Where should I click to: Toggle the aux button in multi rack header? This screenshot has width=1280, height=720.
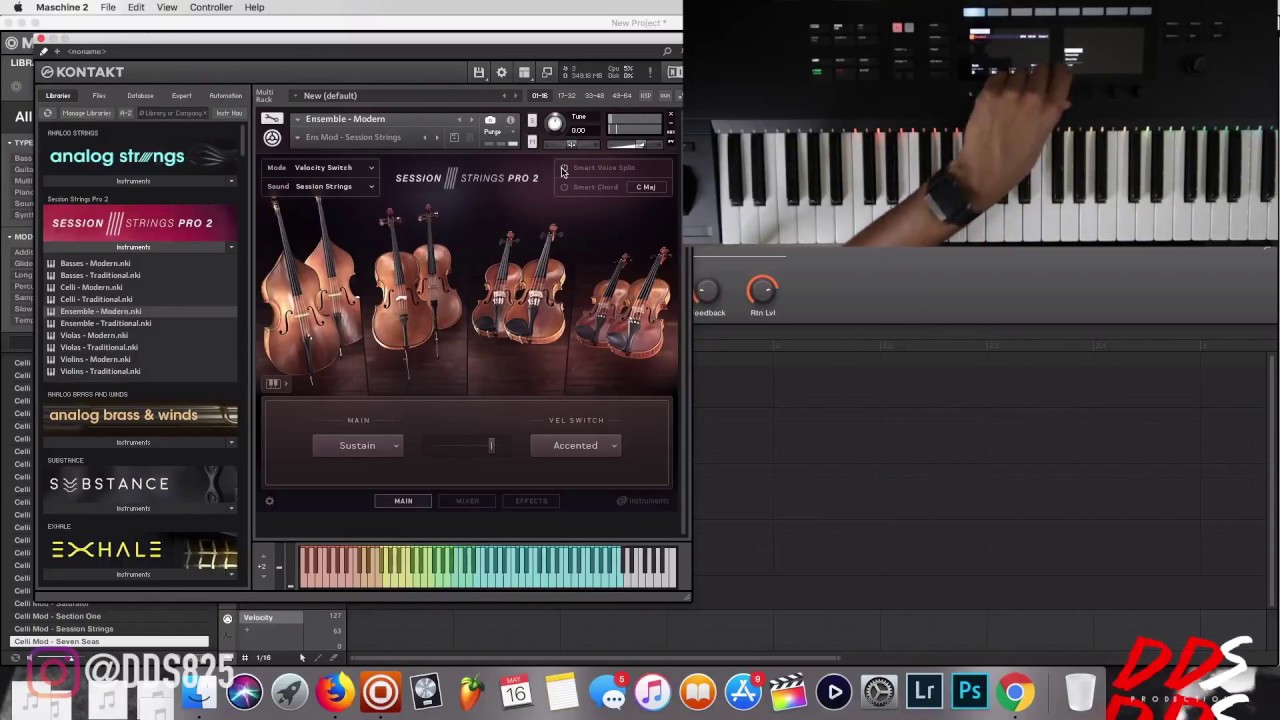(x=663, y=96)
